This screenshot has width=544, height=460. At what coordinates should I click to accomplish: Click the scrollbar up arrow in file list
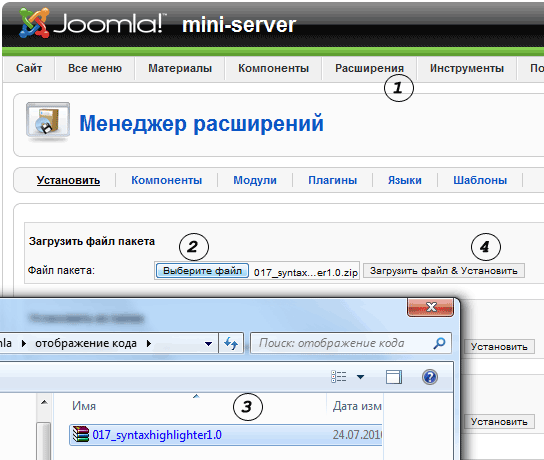point(44,402)
